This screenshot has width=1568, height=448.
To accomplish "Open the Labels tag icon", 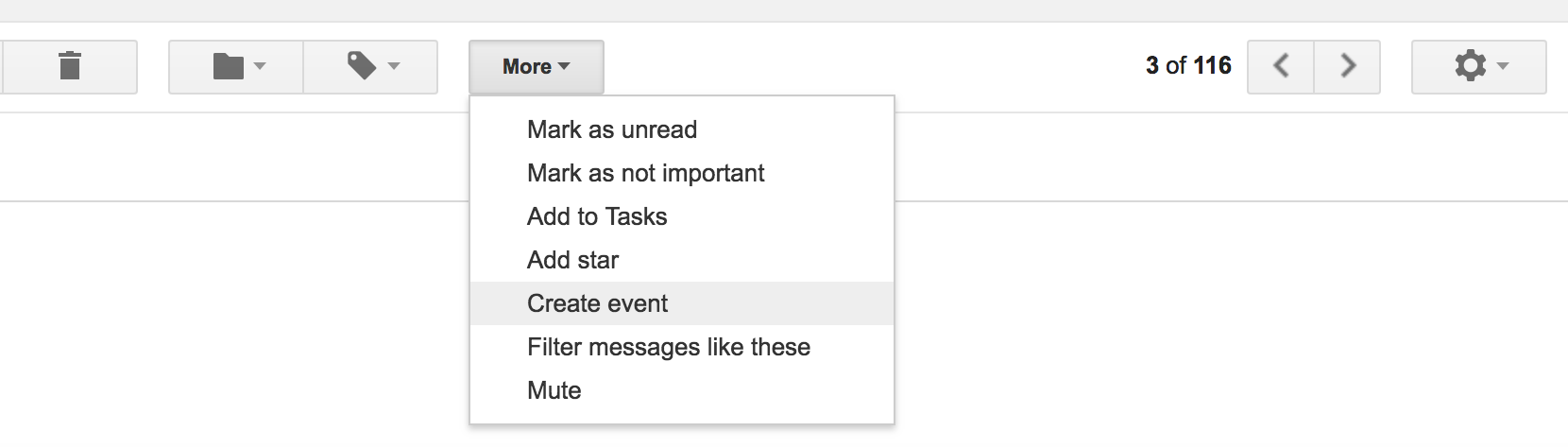I will 362,66.
